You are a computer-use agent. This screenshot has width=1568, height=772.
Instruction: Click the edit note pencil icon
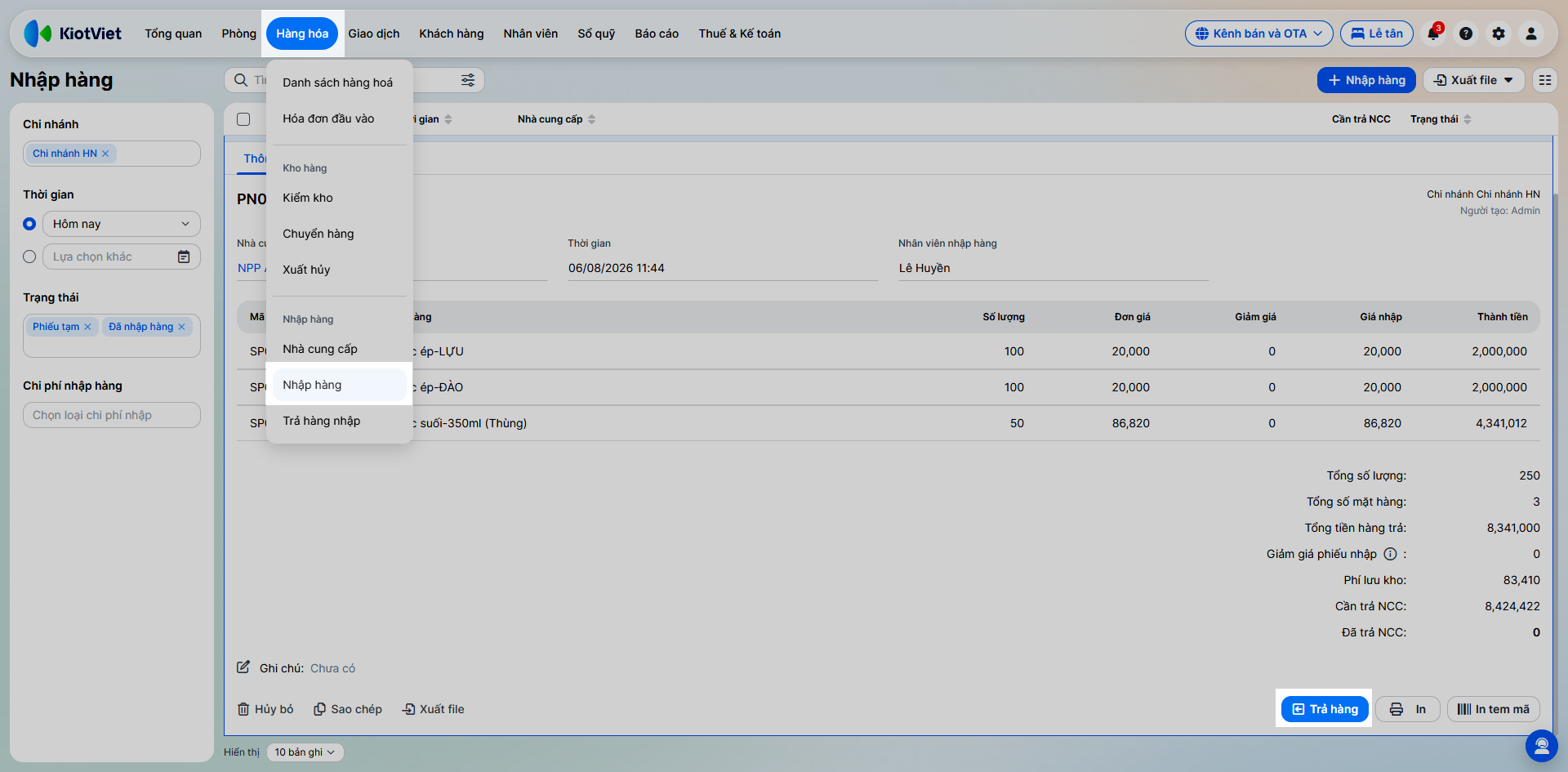(x=243, y=667)
